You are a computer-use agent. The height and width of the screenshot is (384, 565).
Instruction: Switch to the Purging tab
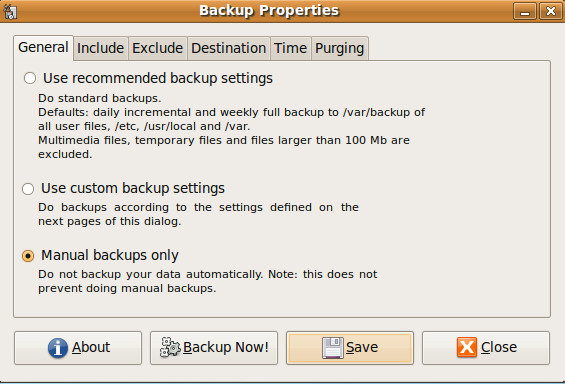(339, 48)
